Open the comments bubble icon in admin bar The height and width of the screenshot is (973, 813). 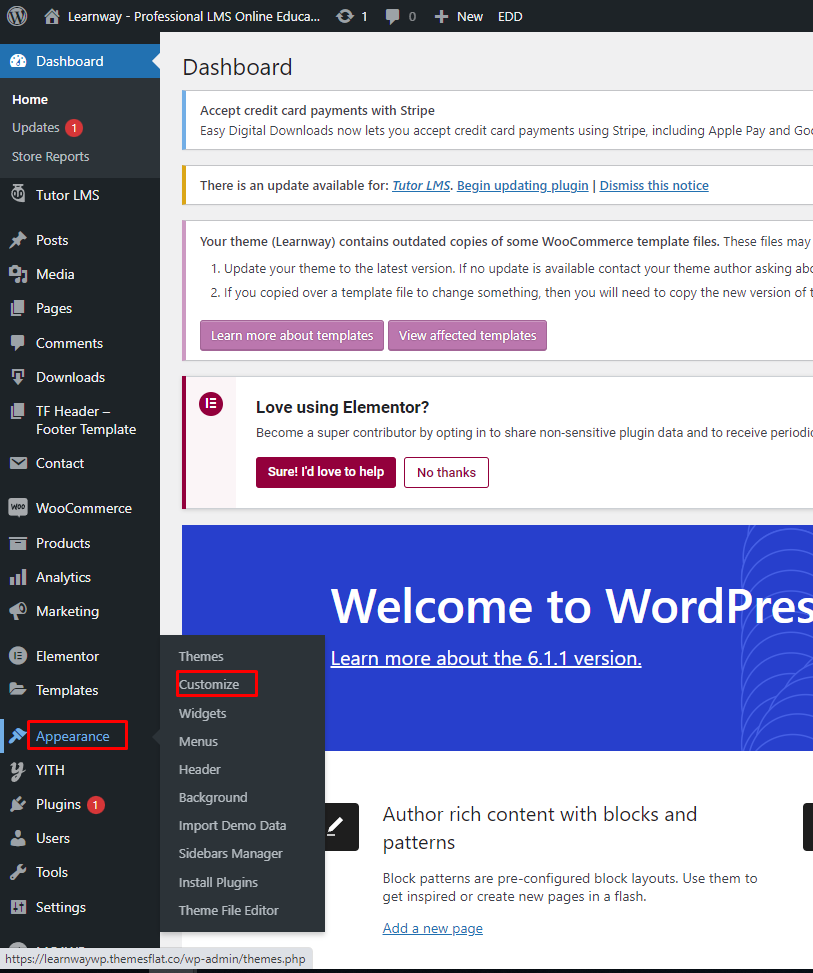coord(392,17)
